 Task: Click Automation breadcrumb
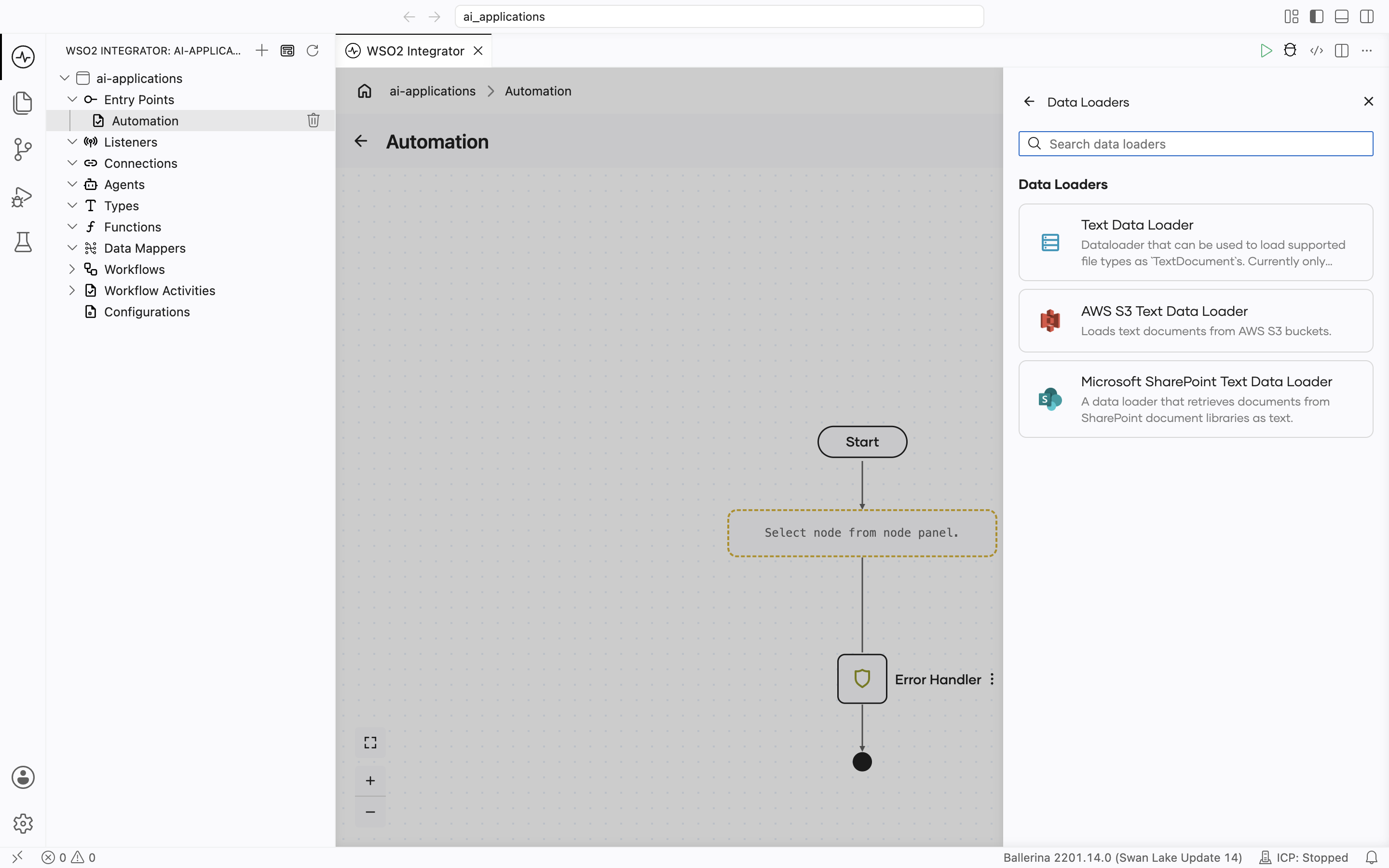(x=538, y=91)
